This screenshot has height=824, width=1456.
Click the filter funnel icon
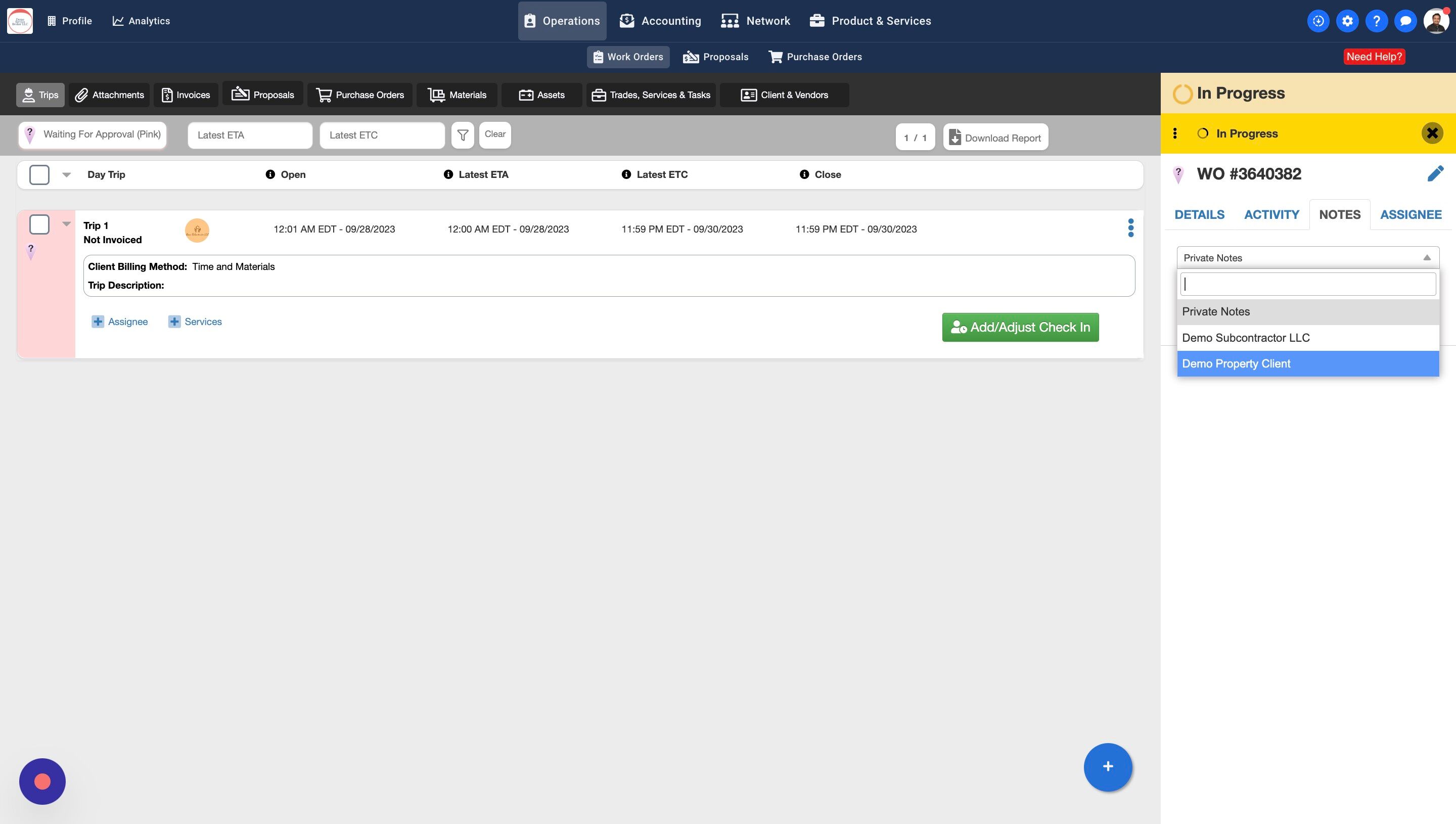pos(462,135)
